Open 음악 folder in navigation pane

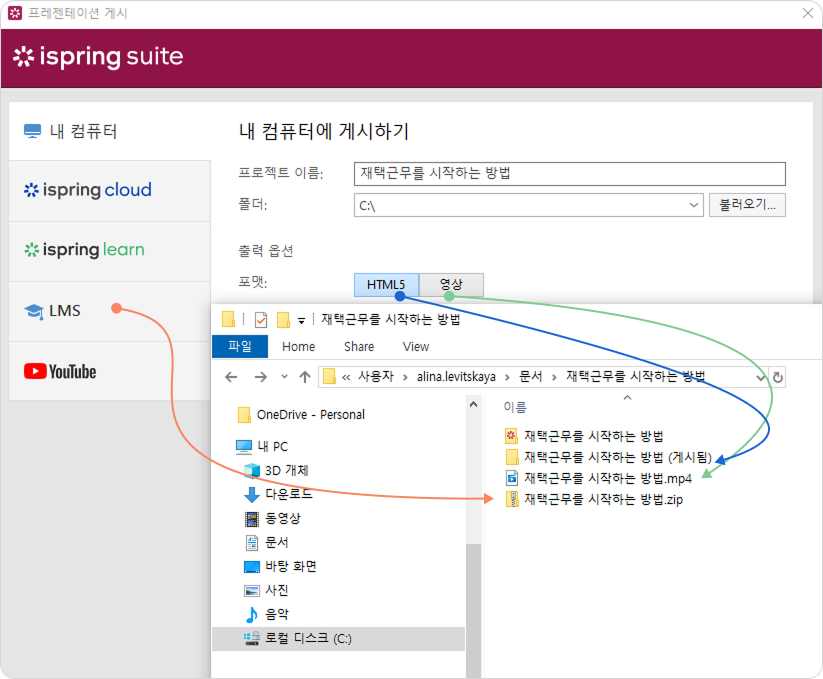pos(277,614)
